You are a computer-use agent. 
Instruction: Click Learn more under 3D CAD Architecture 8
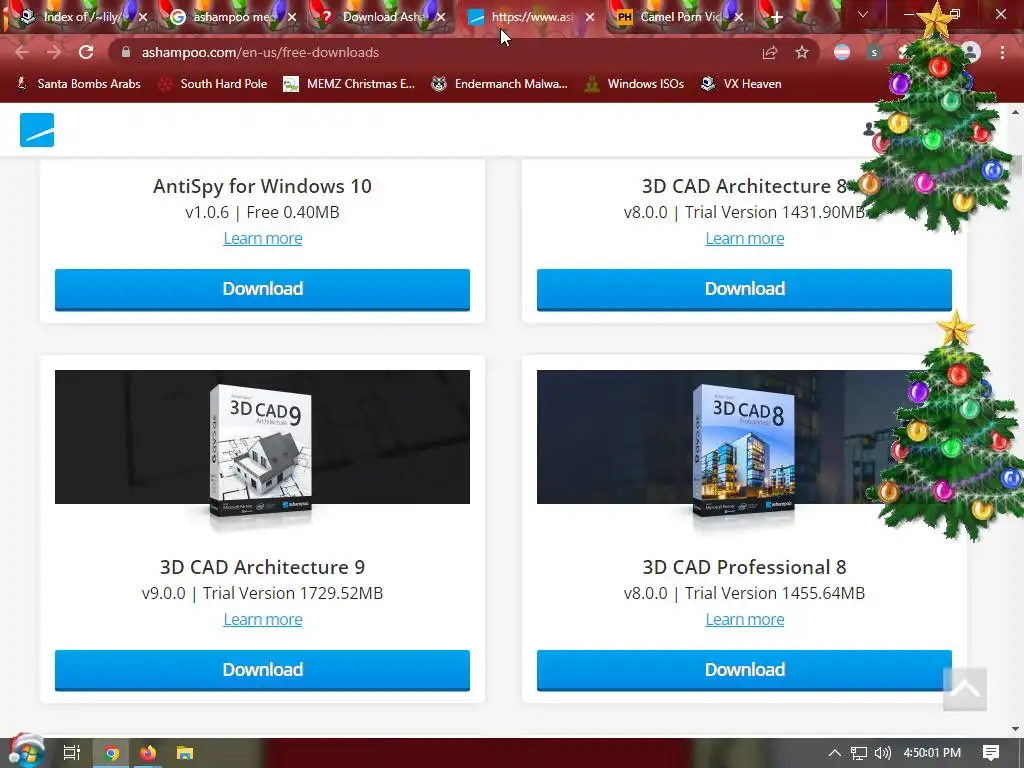(744, 238)
